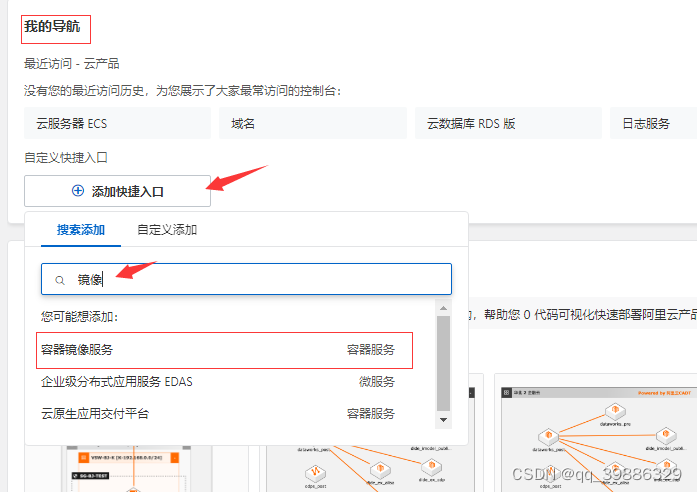Click the 自定义快捷入口 label
The height and width of the screenshot is (492, 697).
[x=66, y=157]
